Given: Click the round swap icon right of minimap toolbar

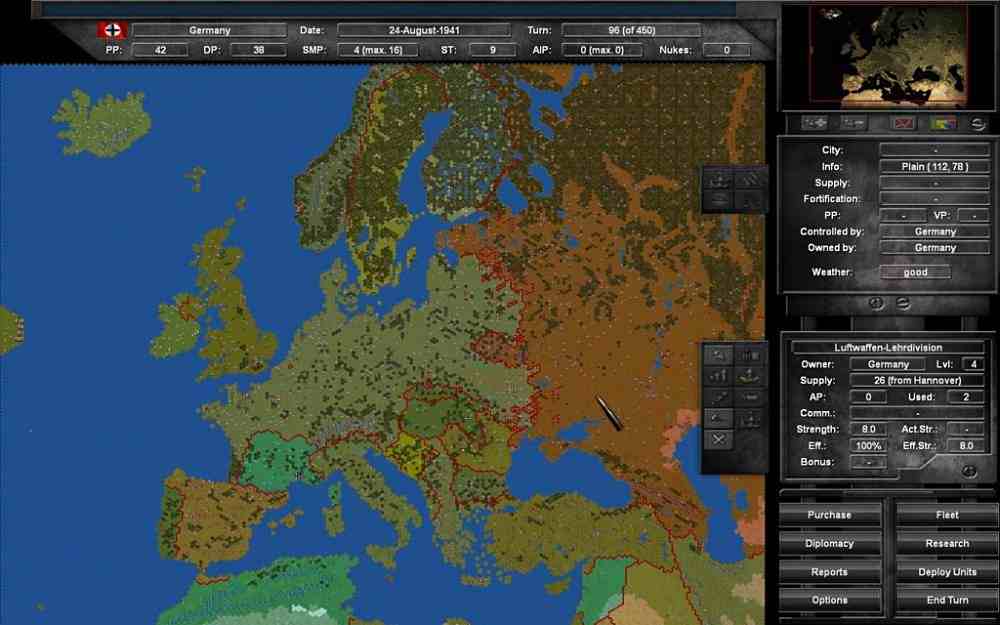Looking at the screenshot, I should [976, 123].
